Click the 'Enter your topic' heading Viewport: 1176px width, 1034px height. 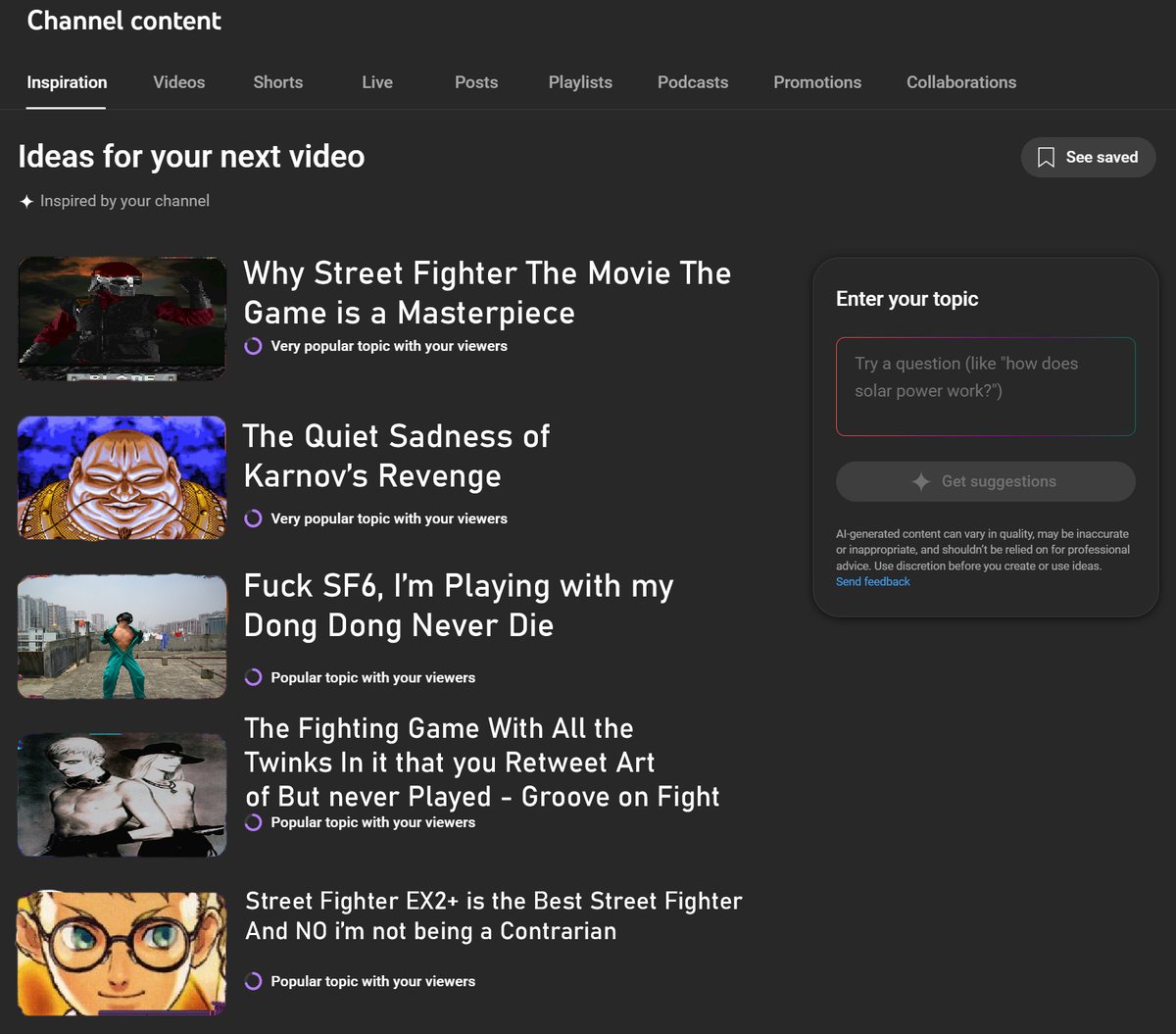pos(907,299)
